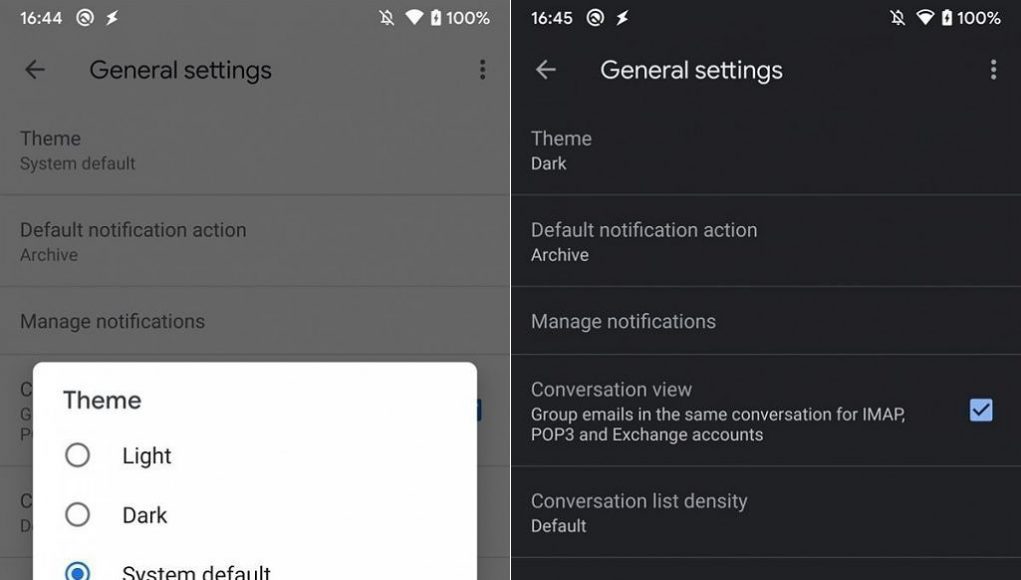1021x580 pixels.
Task: Tap lightning bolt icon in left status bar
Action: pyautogui.click(x=112, y=18)
